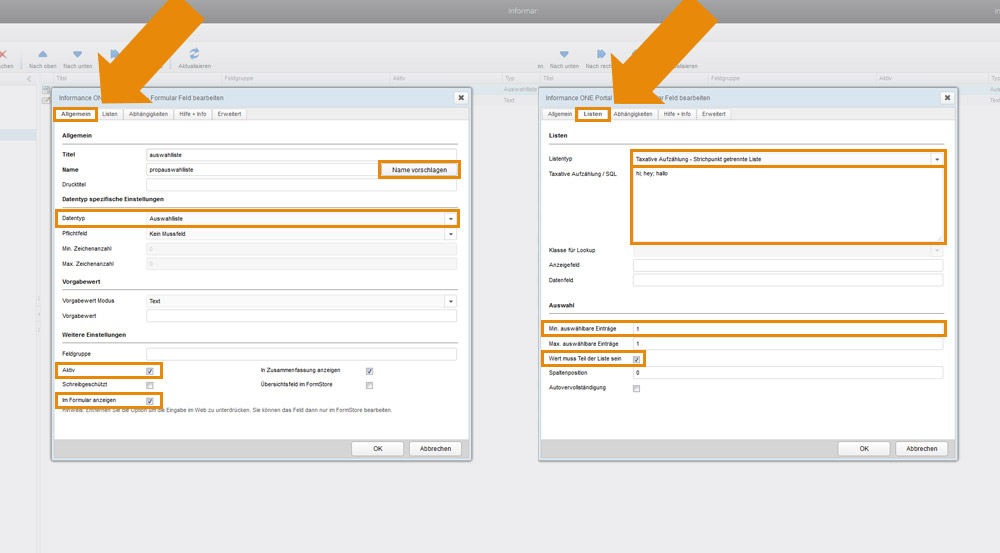Click into the Titel input field
The image size is (1000, 553).
point(301,155)
